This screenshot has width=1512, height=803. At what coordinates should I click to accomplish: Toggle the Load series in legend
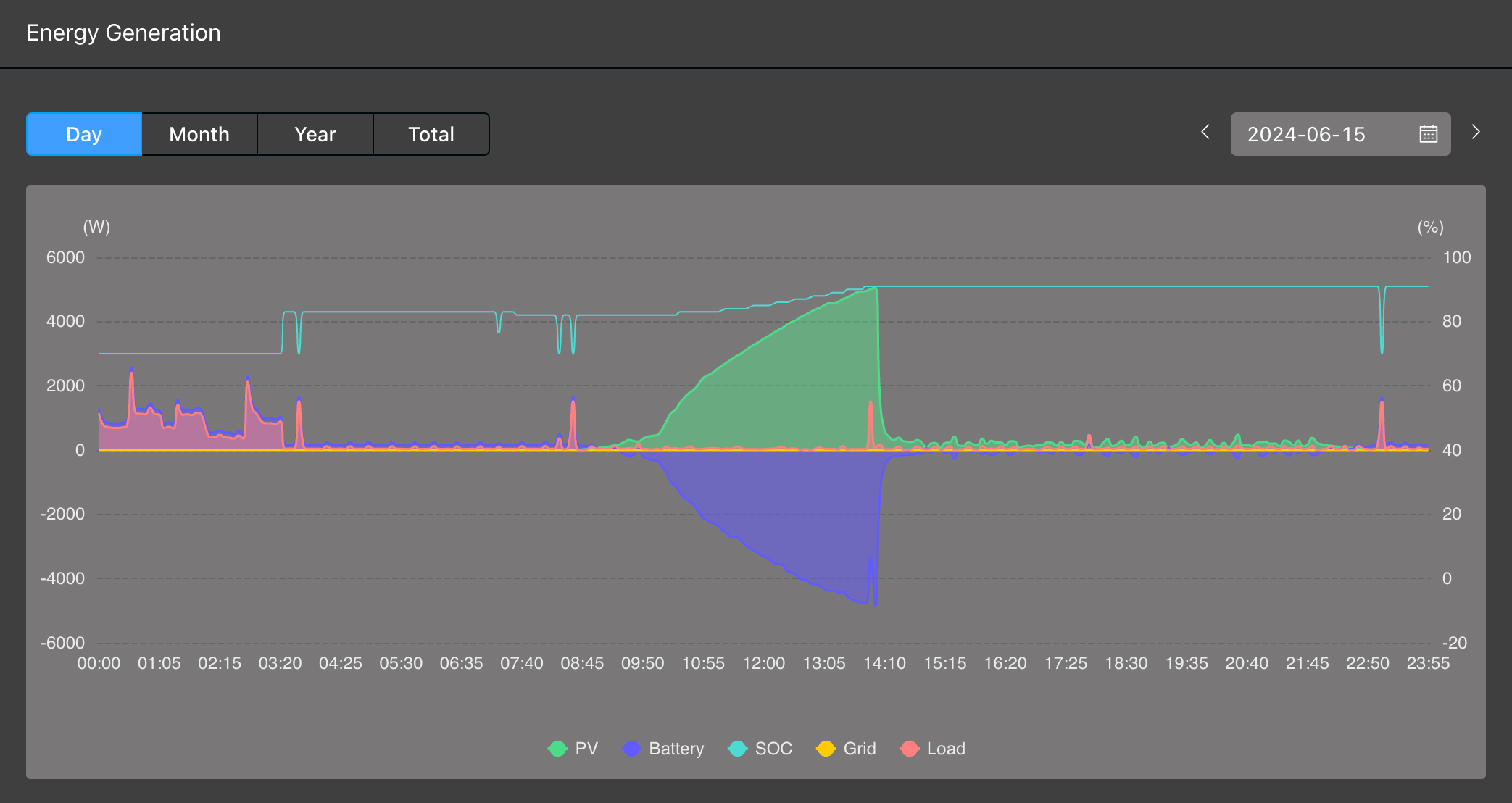(x=932, y=749)
